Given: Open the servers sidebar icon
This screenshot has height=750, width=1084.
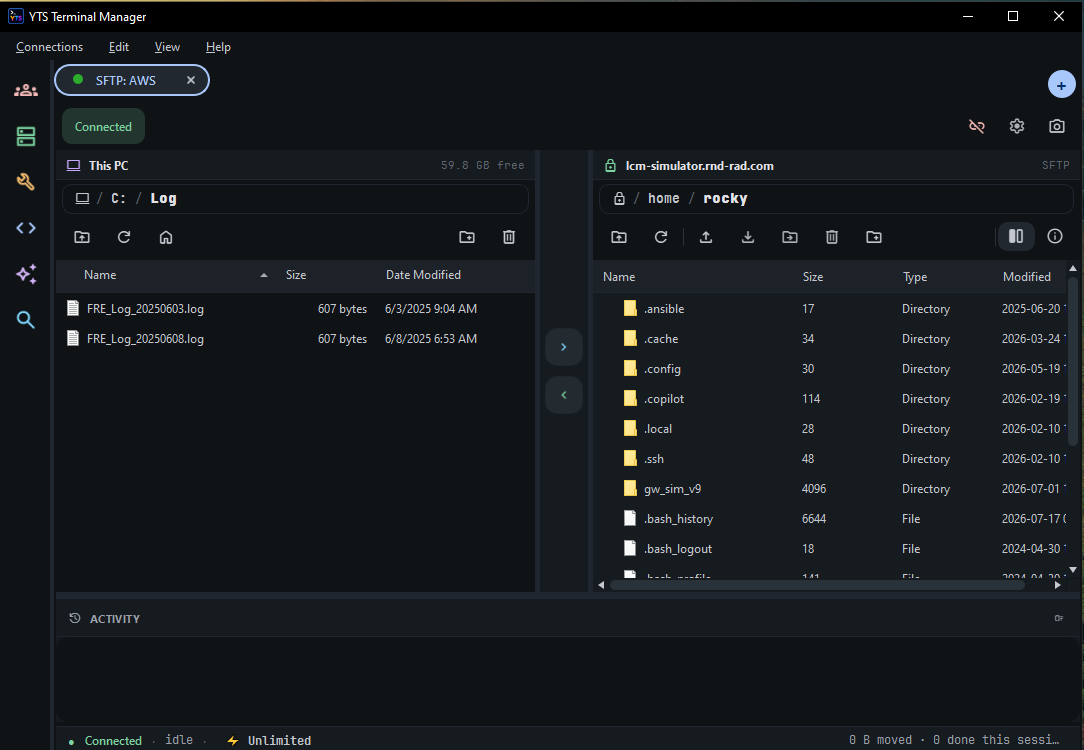Looking at the screenshot, I should [26, 136].
